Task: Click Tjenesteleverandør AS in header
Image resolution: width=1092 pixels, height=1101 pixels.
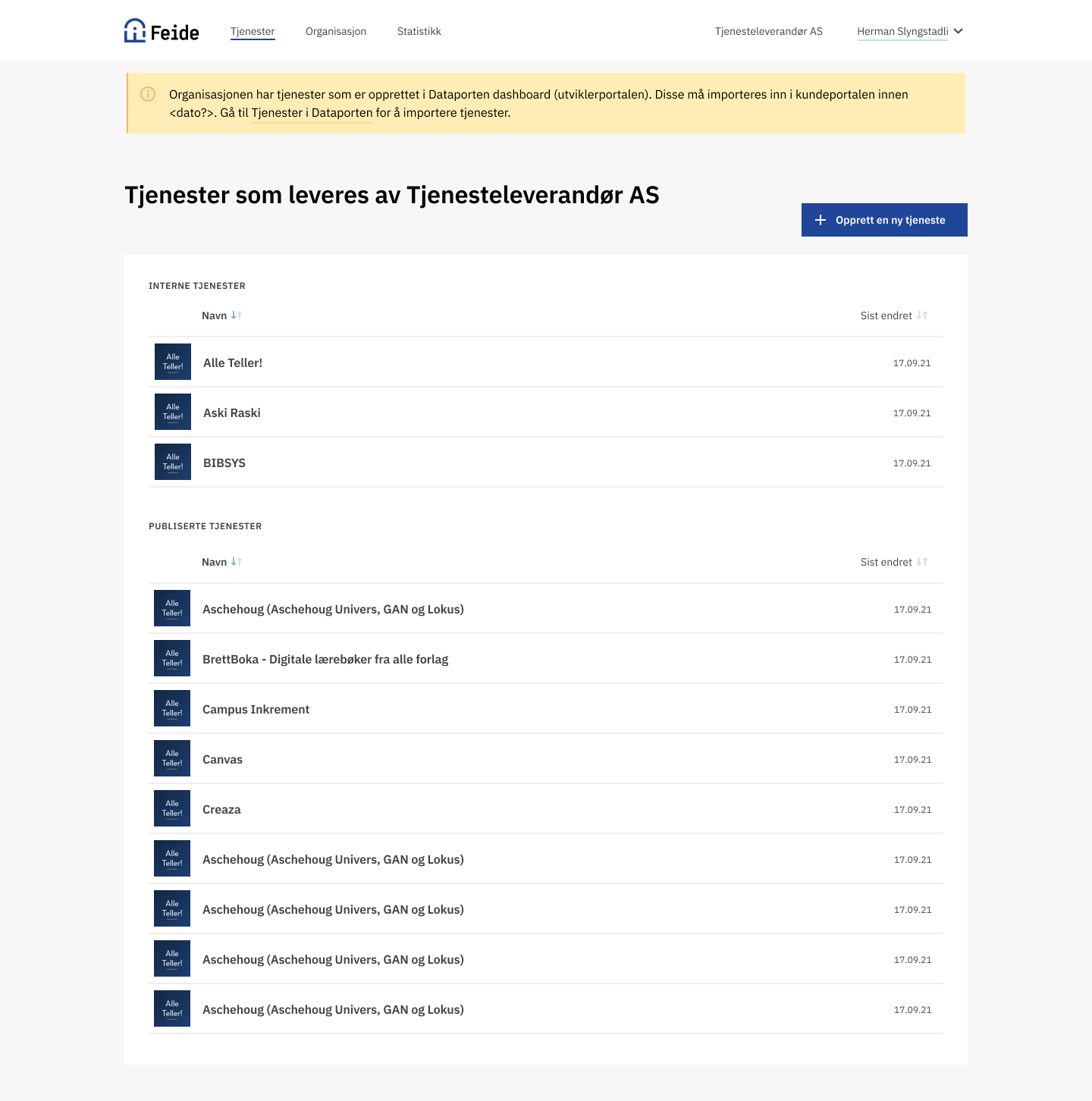Action: 769,31
